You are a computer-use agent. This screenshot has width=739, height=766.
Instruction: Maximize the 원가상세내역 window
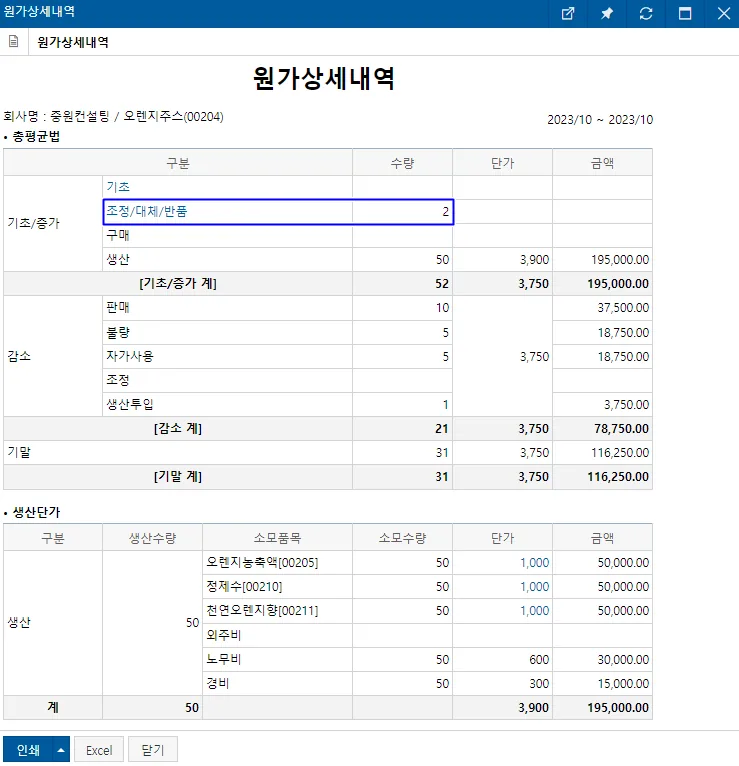point(685,14)
